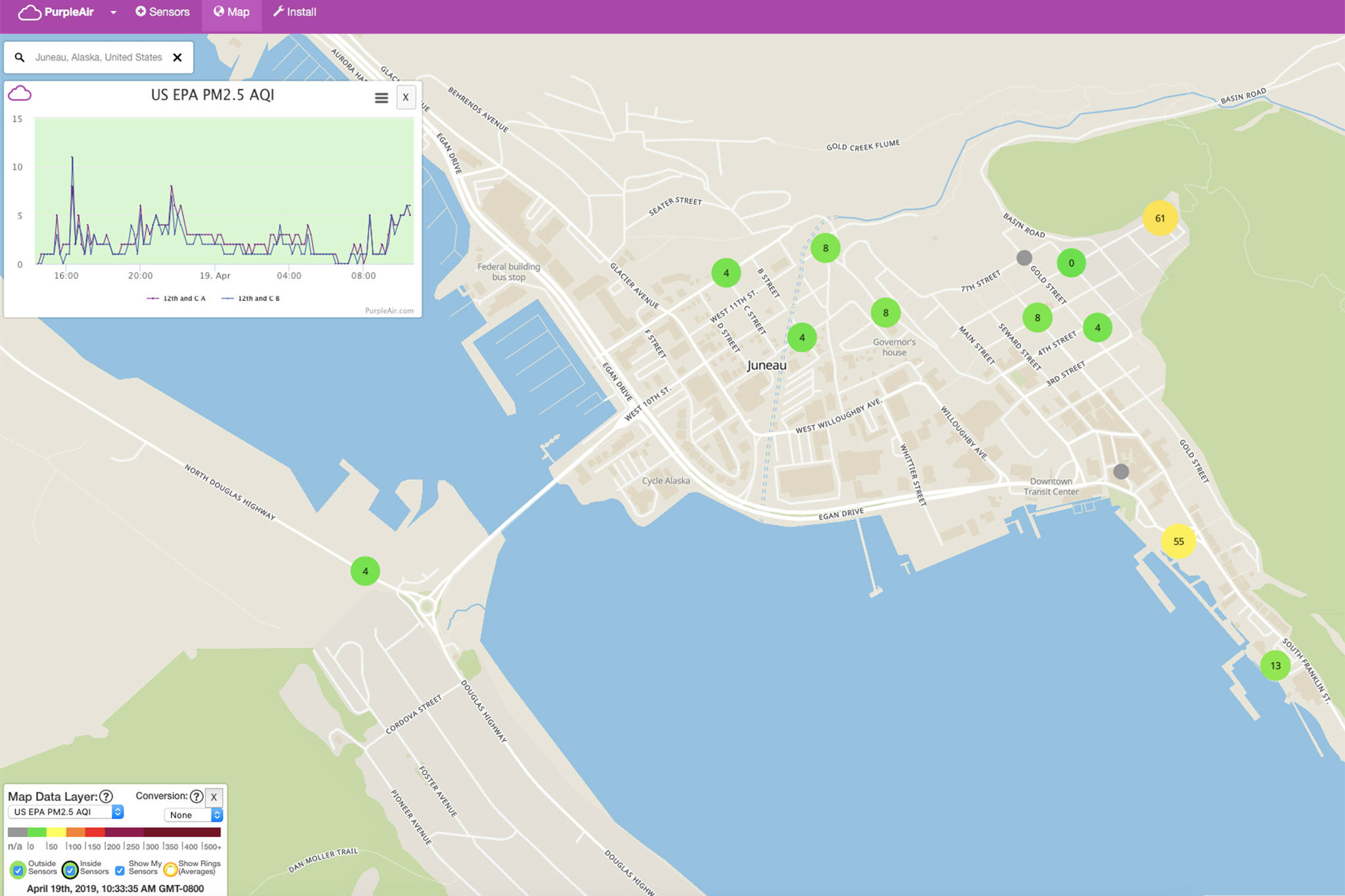Screen dimensions: 1345x896
Task: Select the yellow sensor marker showing 55
Action: 1178,542
